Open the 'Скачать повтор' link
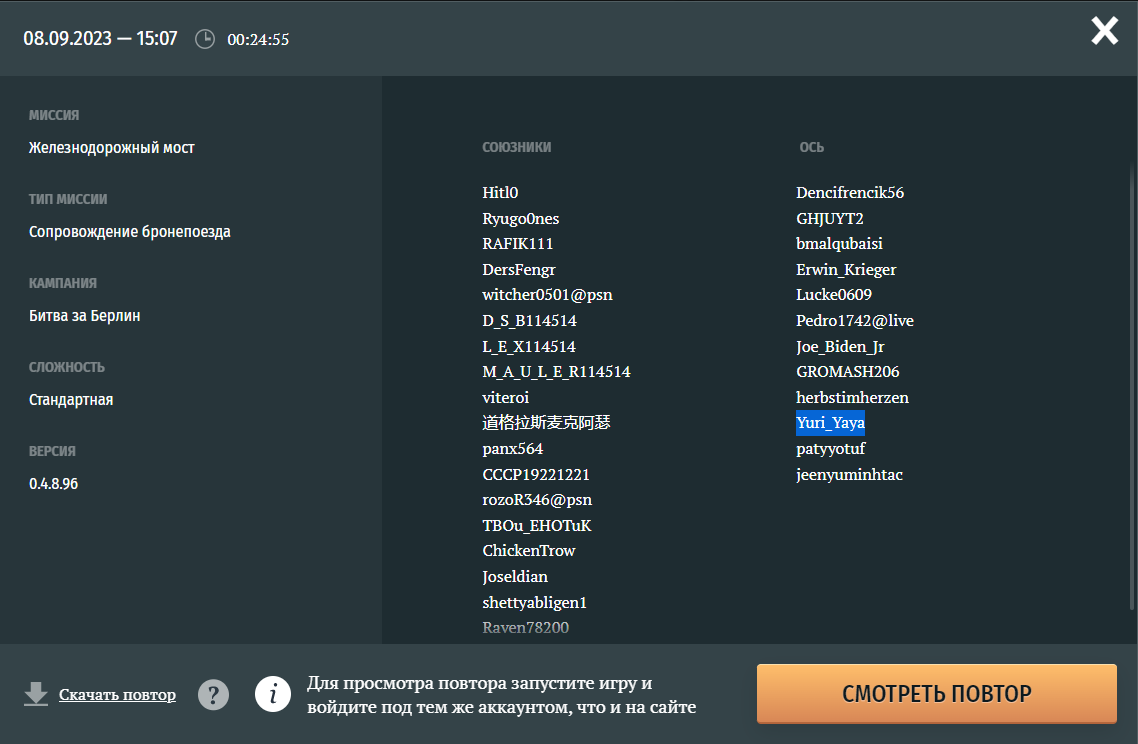 [117, 695]
